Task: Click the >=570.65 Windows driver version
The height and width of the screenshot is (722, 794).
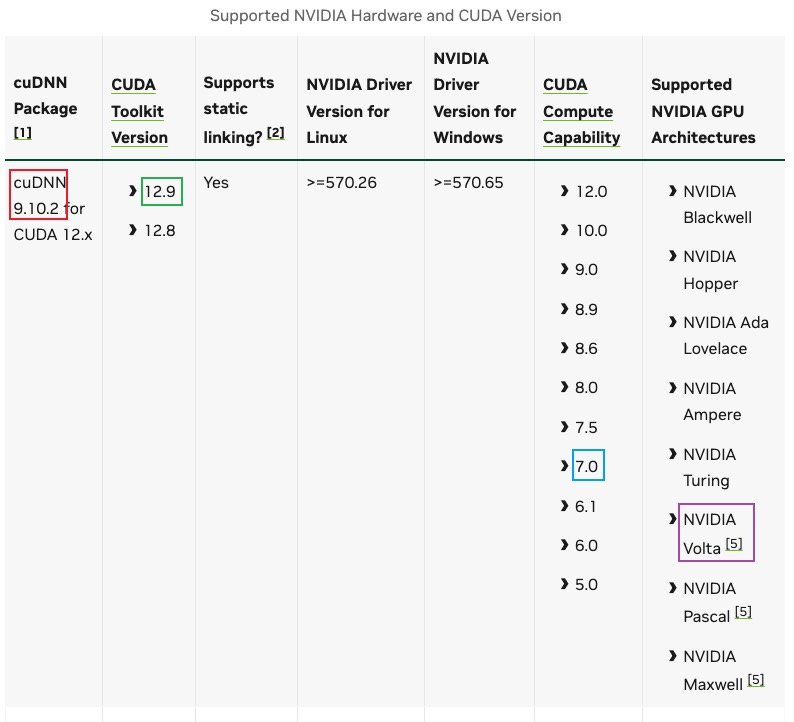Action: pos(468,183)
